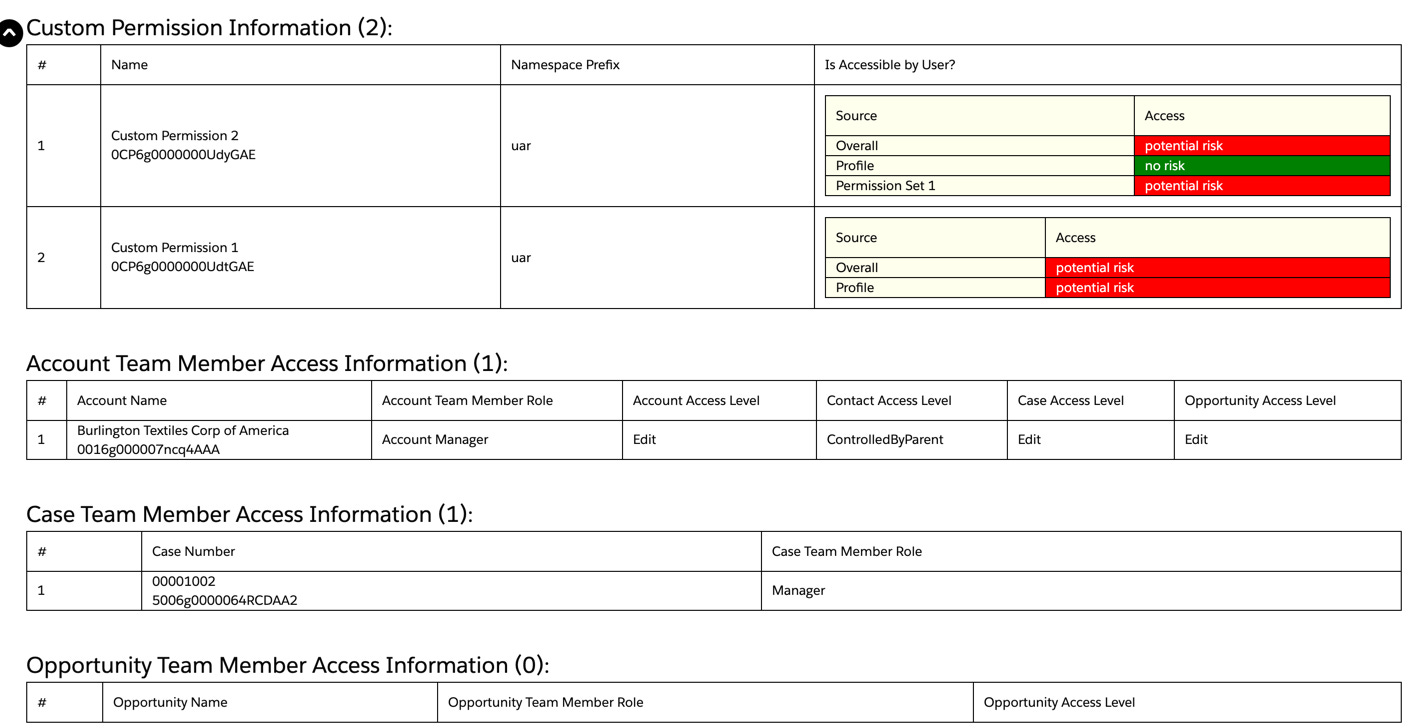Click the green 'no risk' Profile cell

[x=1262, y=165]
